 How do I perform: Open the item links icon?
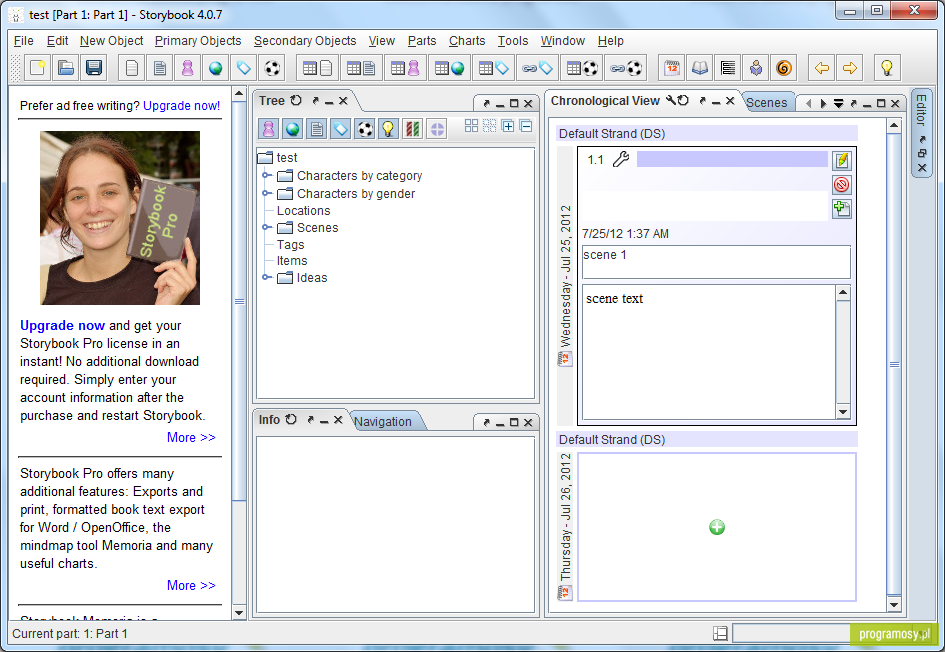tap(625, 68)
